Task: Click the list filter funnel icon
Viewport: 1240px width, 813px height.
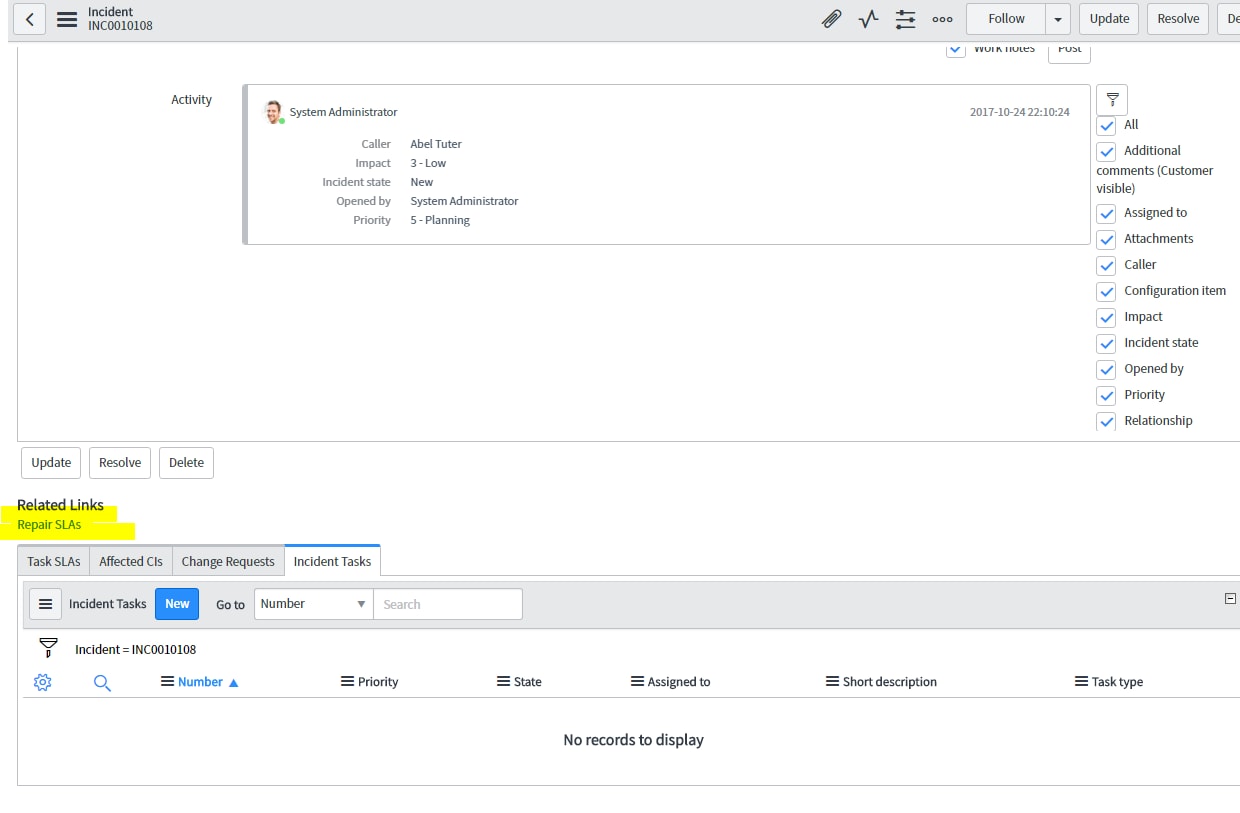Action: point(48,647)
